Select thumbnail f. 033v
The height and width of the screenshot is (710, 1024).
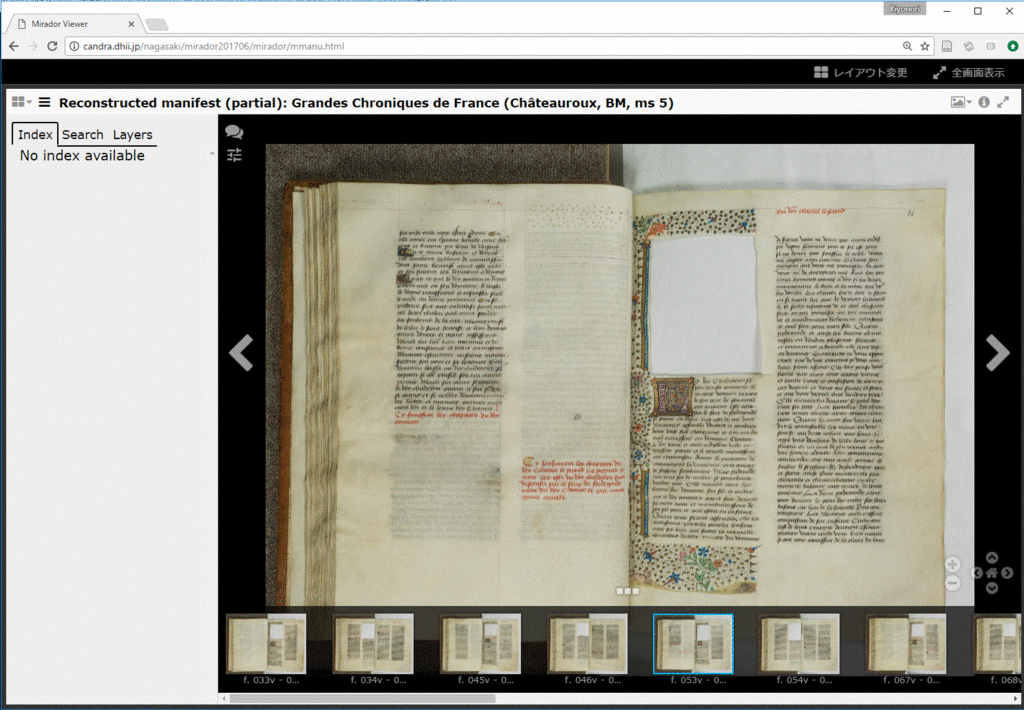[x=266, y=644]
